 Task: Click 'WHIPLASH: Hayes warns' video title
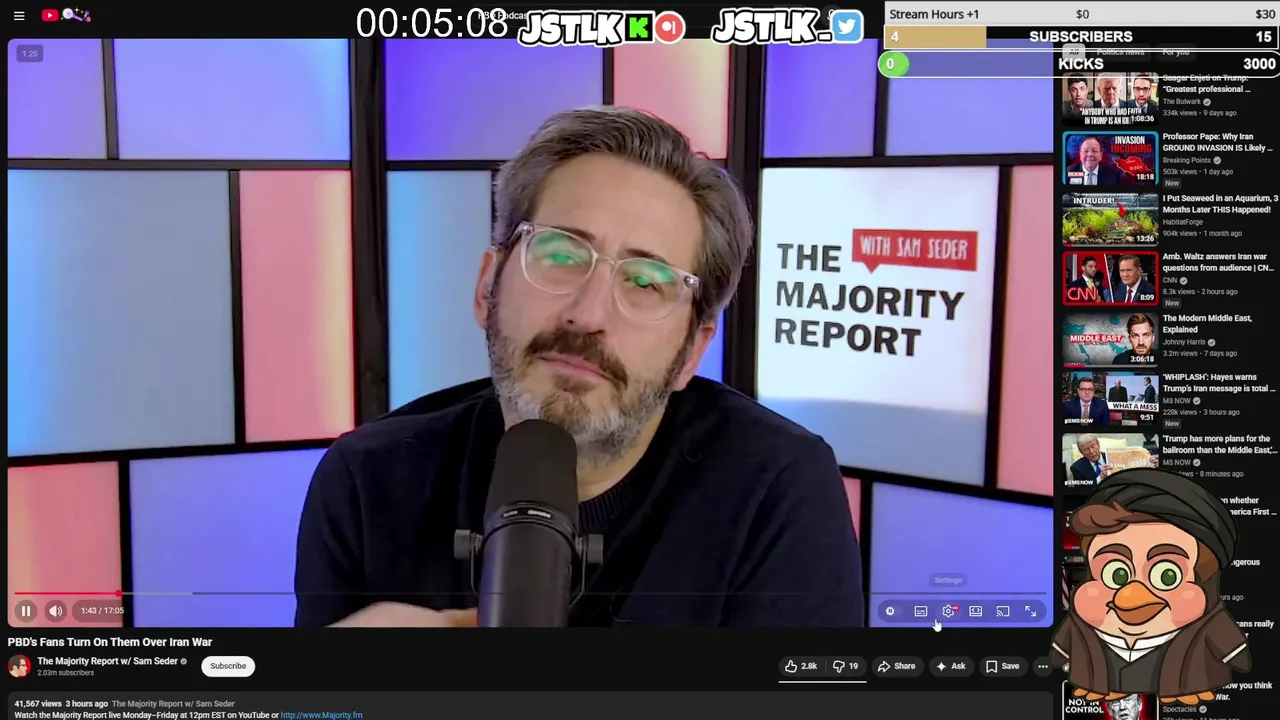pos(1219,382)
